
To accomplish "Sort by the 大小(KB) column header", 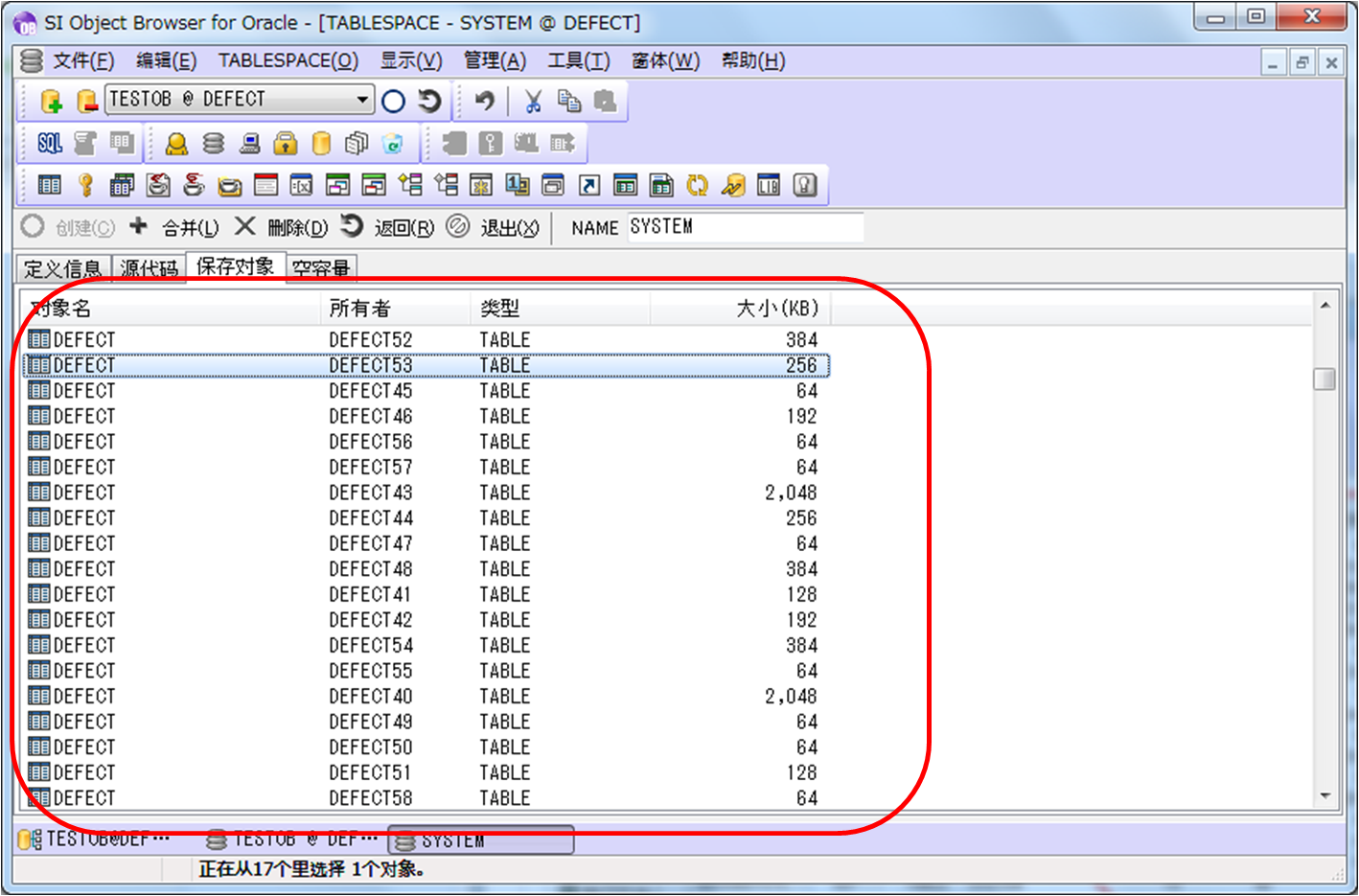I will point(740,309).
